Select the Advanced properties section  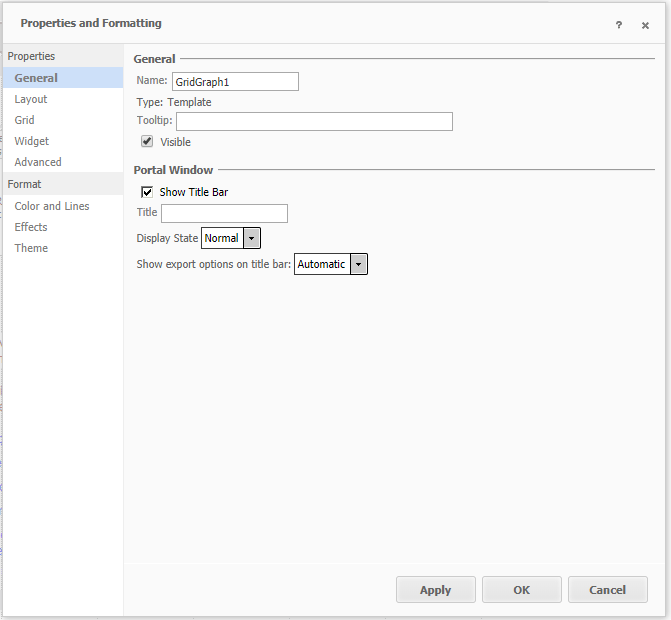pyautogui.click(x=38, y=162)
